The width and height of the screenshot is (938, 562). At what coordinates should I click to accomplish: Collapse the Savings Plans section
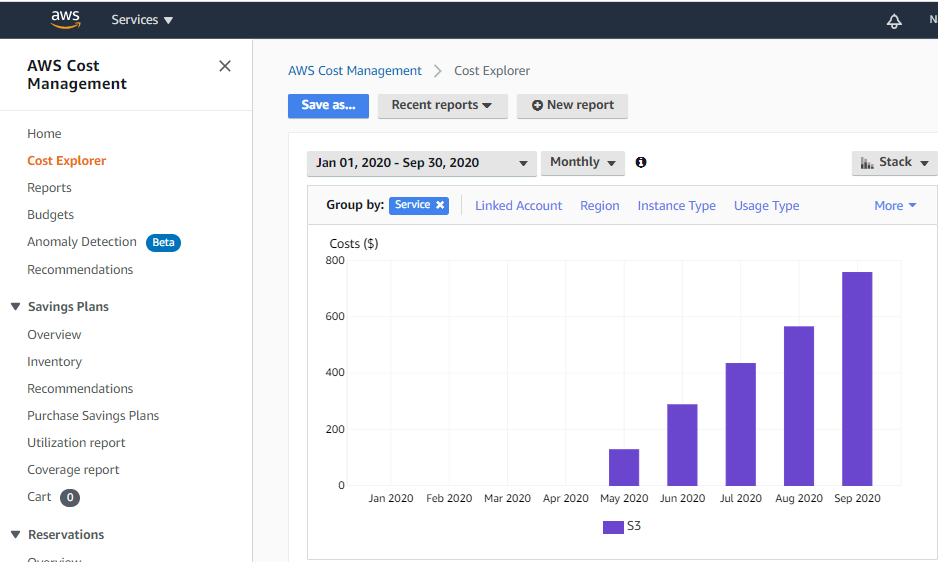[x=16, y=306]
